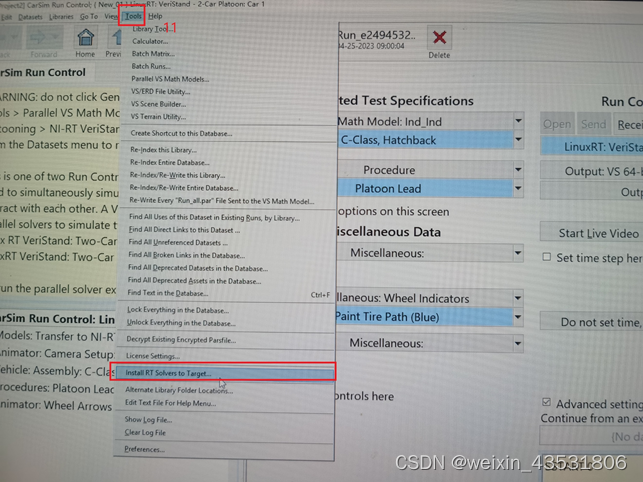
Task: Select Edit Text File For Help Menu
Action: point(171,403)
